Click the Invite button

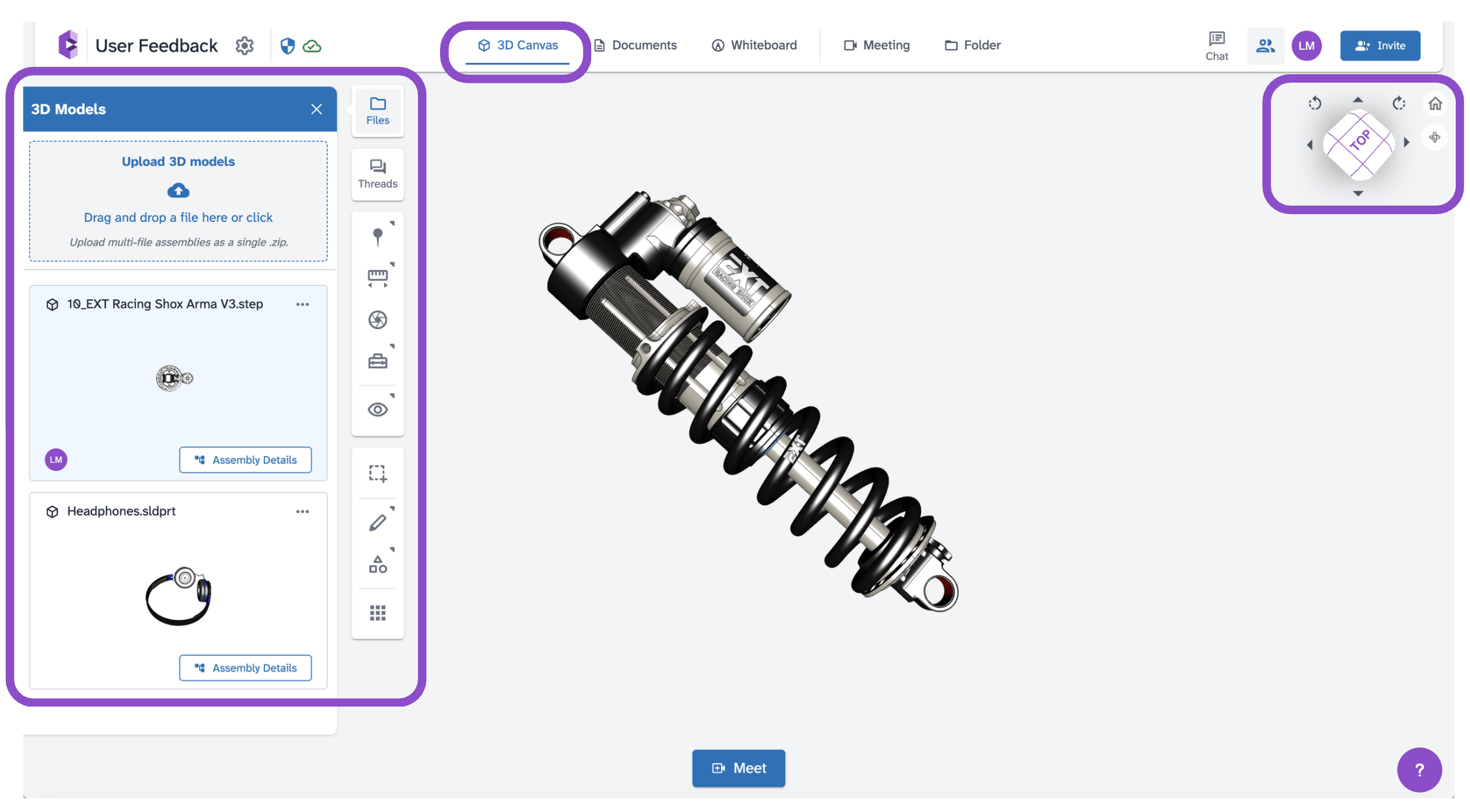click(x=1380, y=46)
